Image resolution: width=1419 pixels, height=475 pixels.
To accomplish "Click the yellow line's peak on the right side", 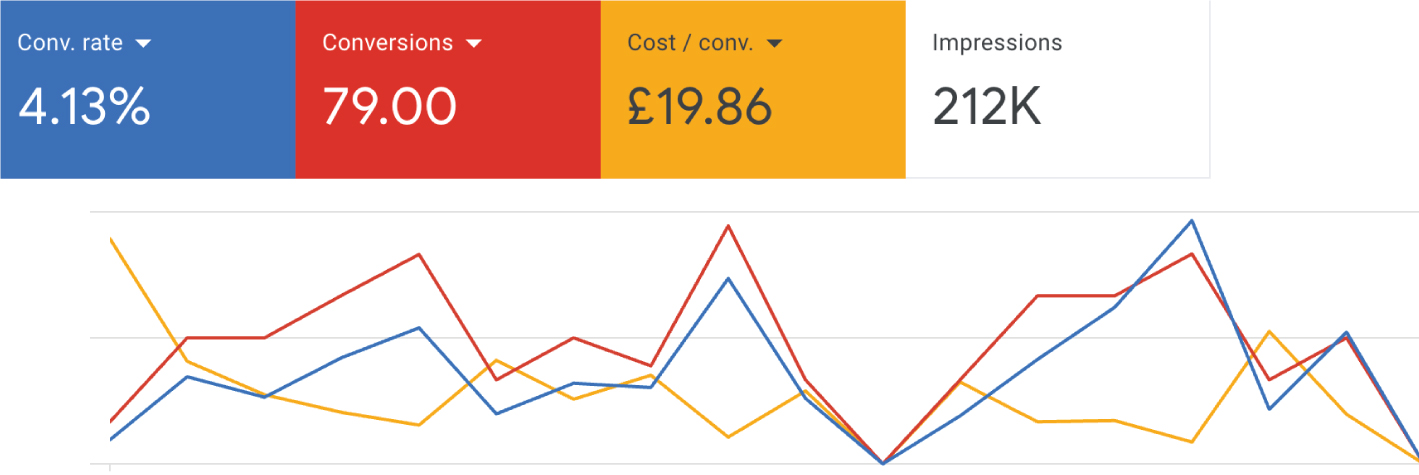I will point(1269,331).
